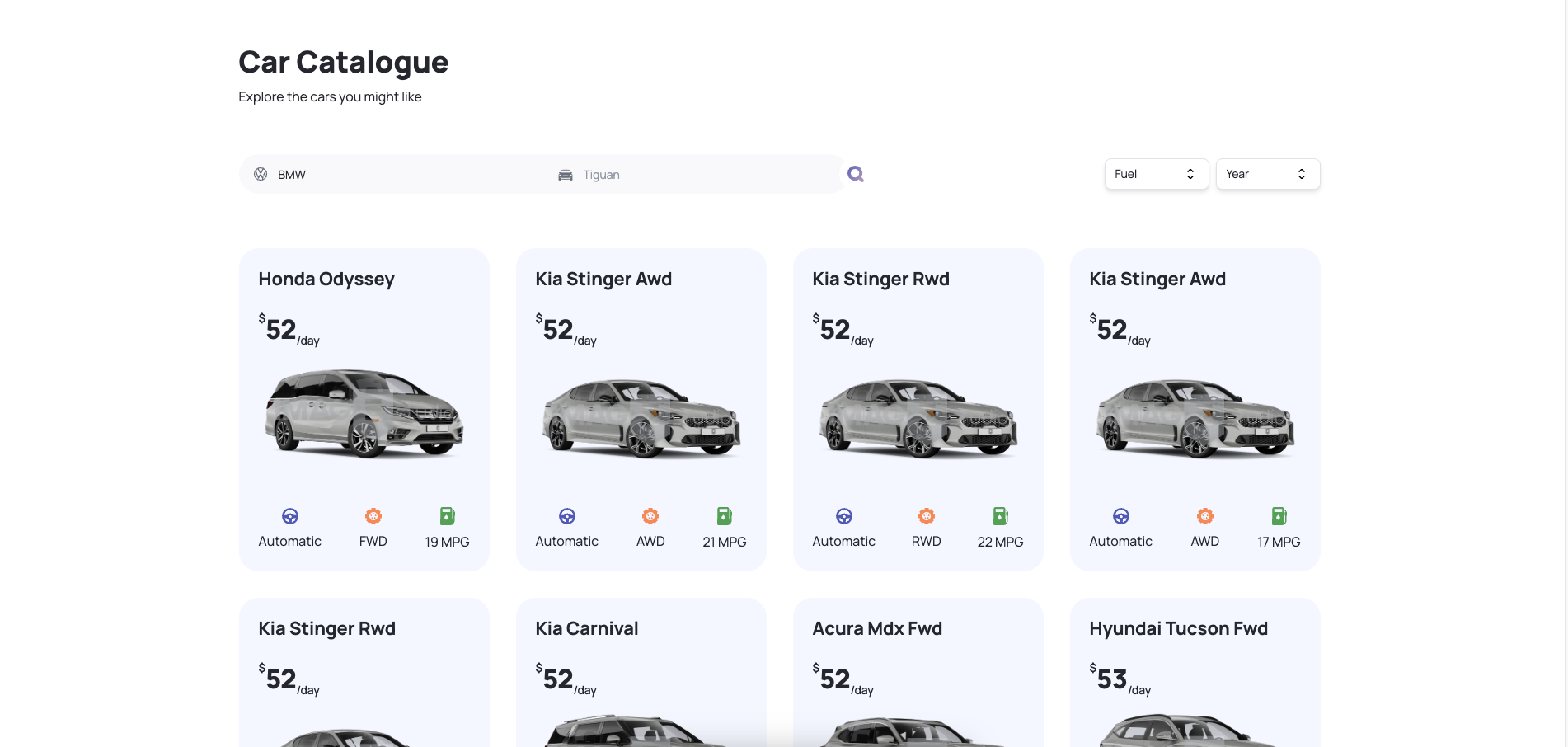This screenshot has height=747, width=1568.
Task: Click the tire icon on the 21 MPG Kia Stinger Awd card
Action: pyautogui.click(x=650, y=516)
